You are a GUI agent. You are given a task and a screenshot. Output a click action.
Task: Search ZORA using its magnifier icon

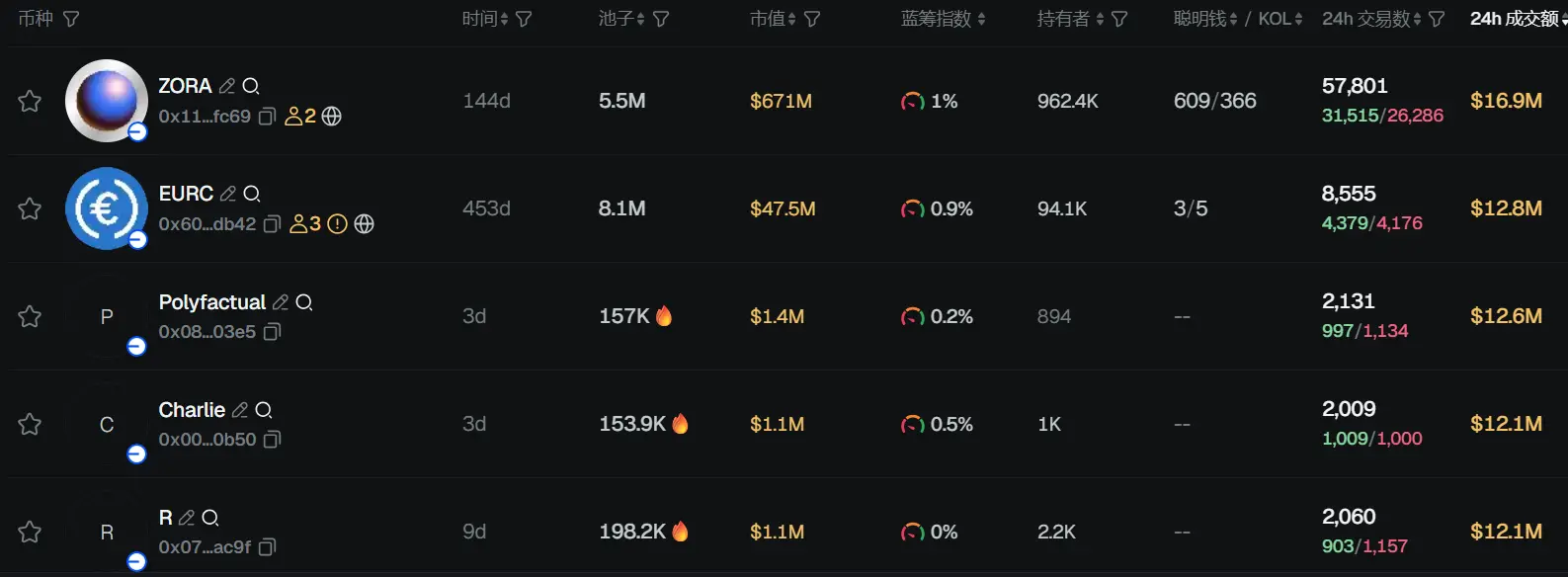click(251, 86)
